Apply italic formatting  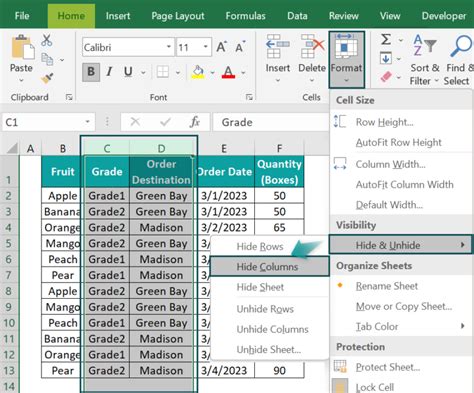tap(109, 71)
